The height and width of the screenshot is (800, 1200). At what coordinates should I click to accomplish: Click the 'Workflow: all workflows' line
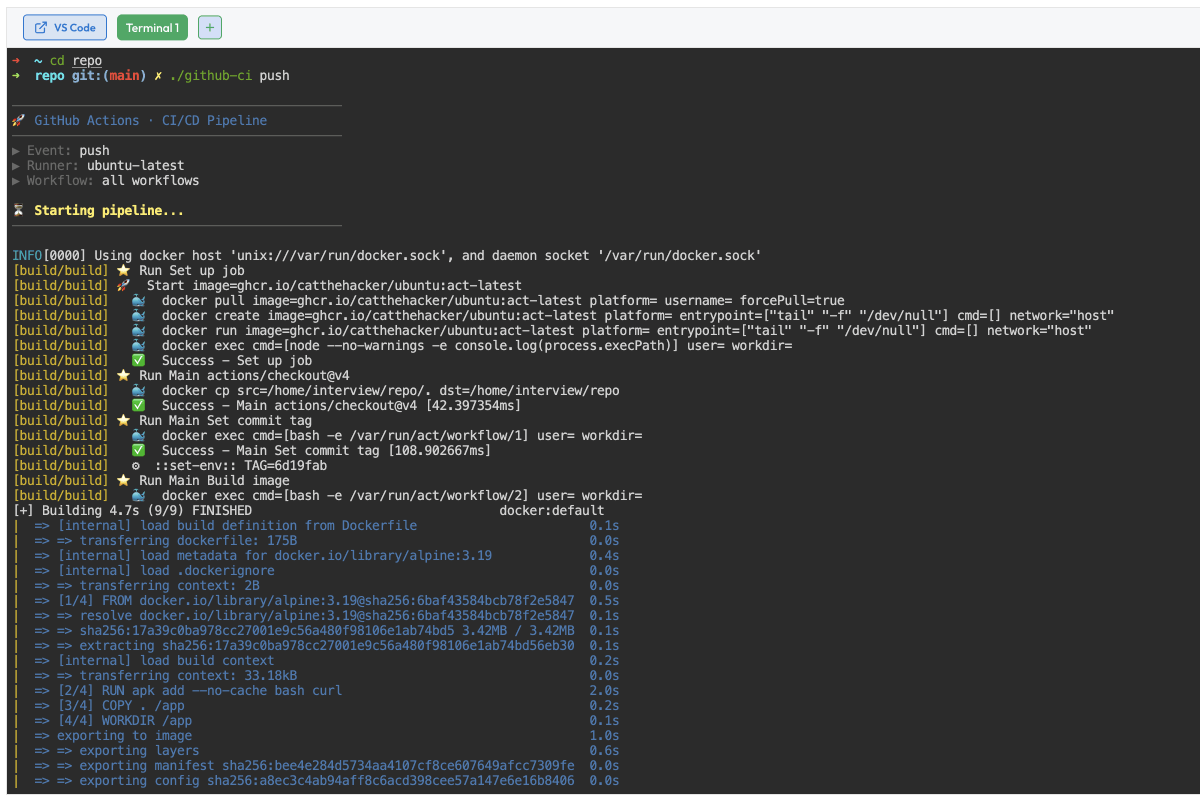coord(106,181)
